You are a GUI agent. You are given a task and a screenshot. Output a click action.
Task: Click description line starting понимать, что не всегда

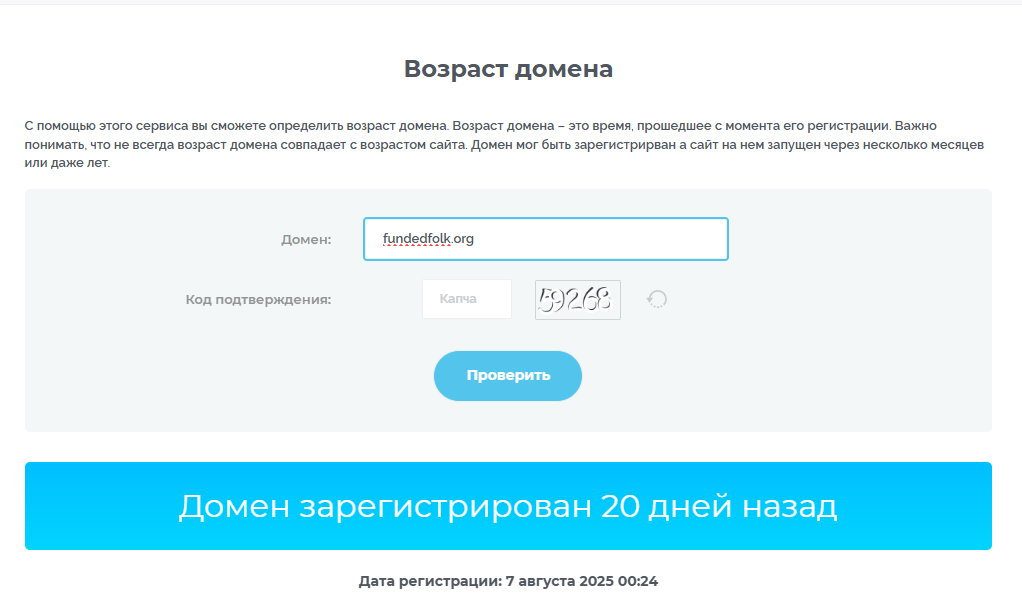[504, 145]
